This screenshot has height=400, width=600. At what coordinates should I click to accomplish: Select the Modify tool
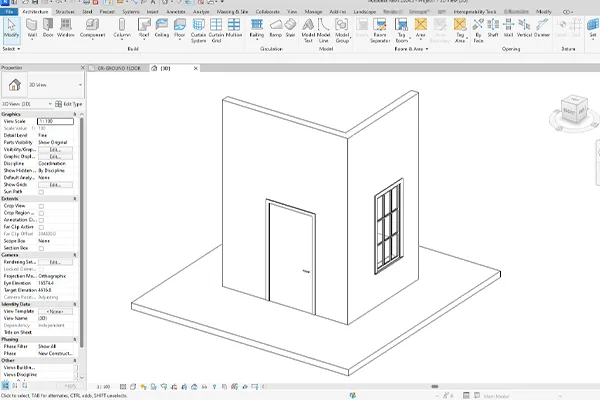click(11, 29)
